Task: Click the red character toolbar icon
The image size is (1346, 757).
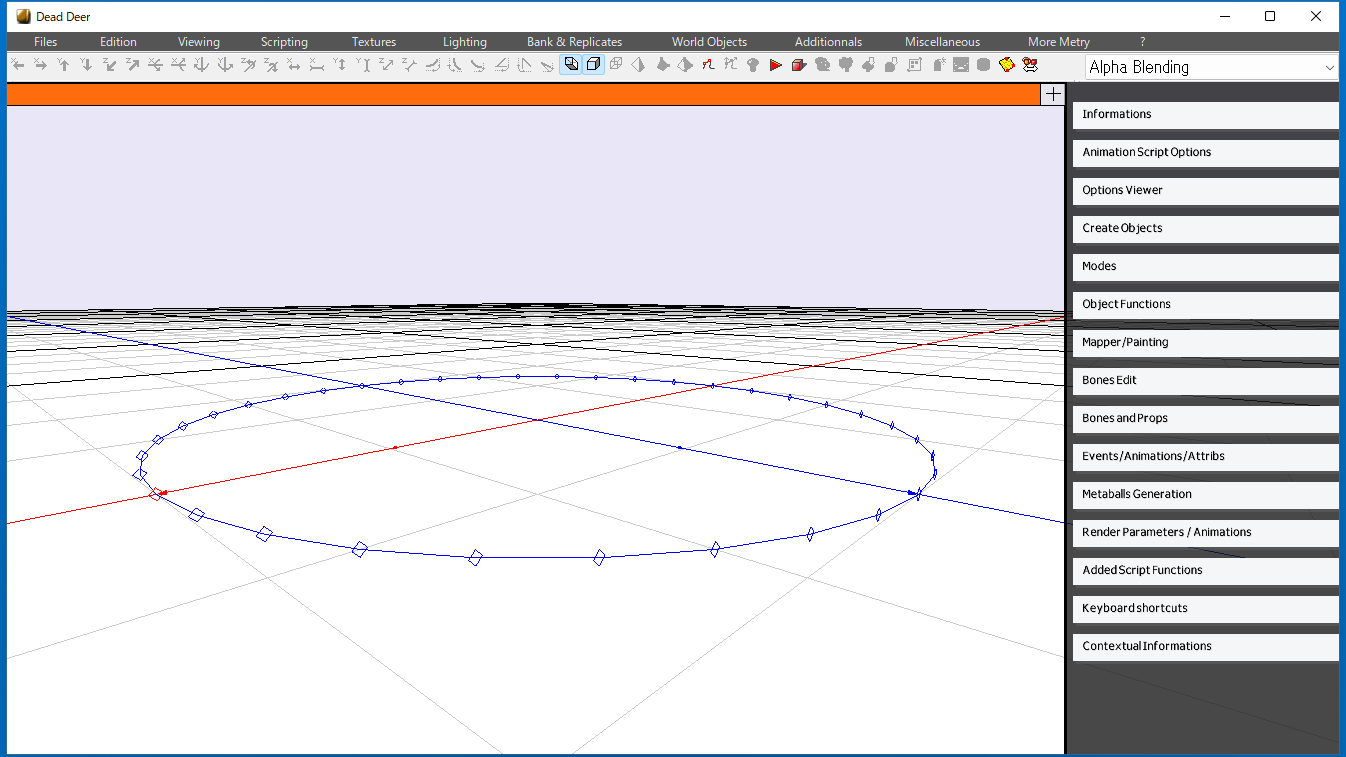Action: [x=1029, y=65]
